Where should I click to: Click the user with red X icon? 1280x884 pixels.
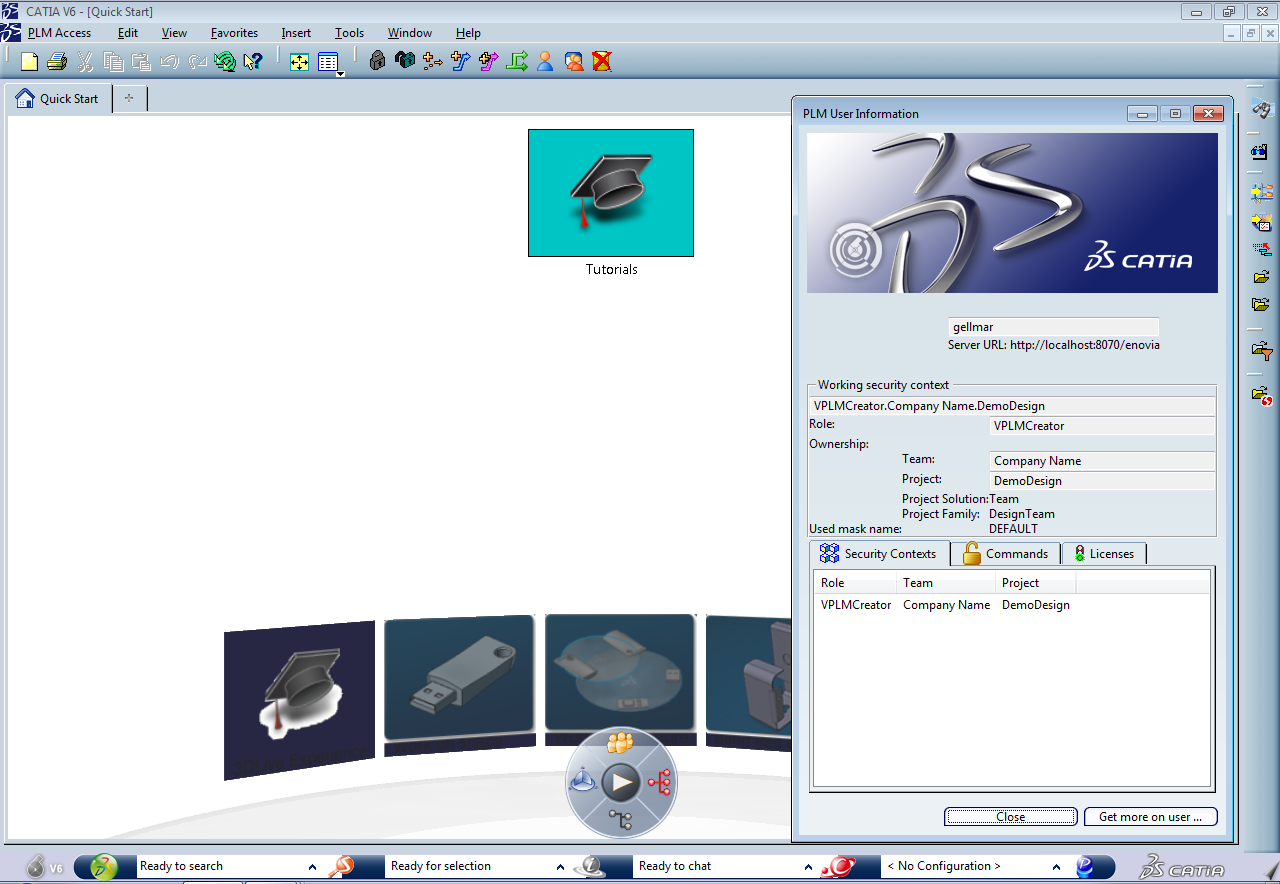tap(601, 61)
